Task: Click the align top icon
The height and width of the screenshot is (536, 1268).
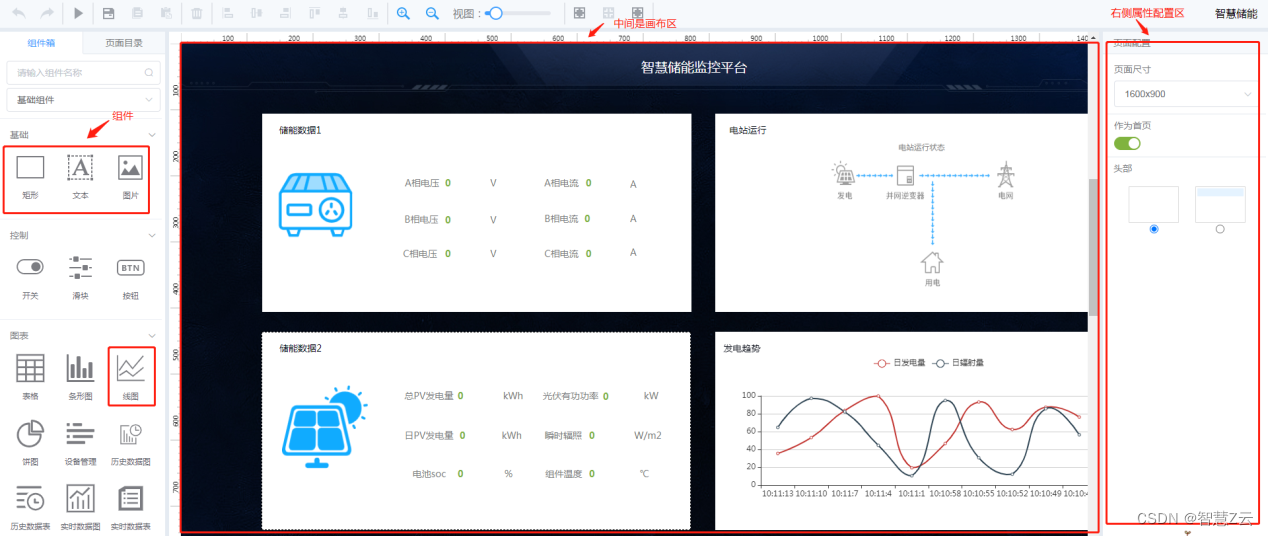Action: pyautogui.click(x=315, y=13)
